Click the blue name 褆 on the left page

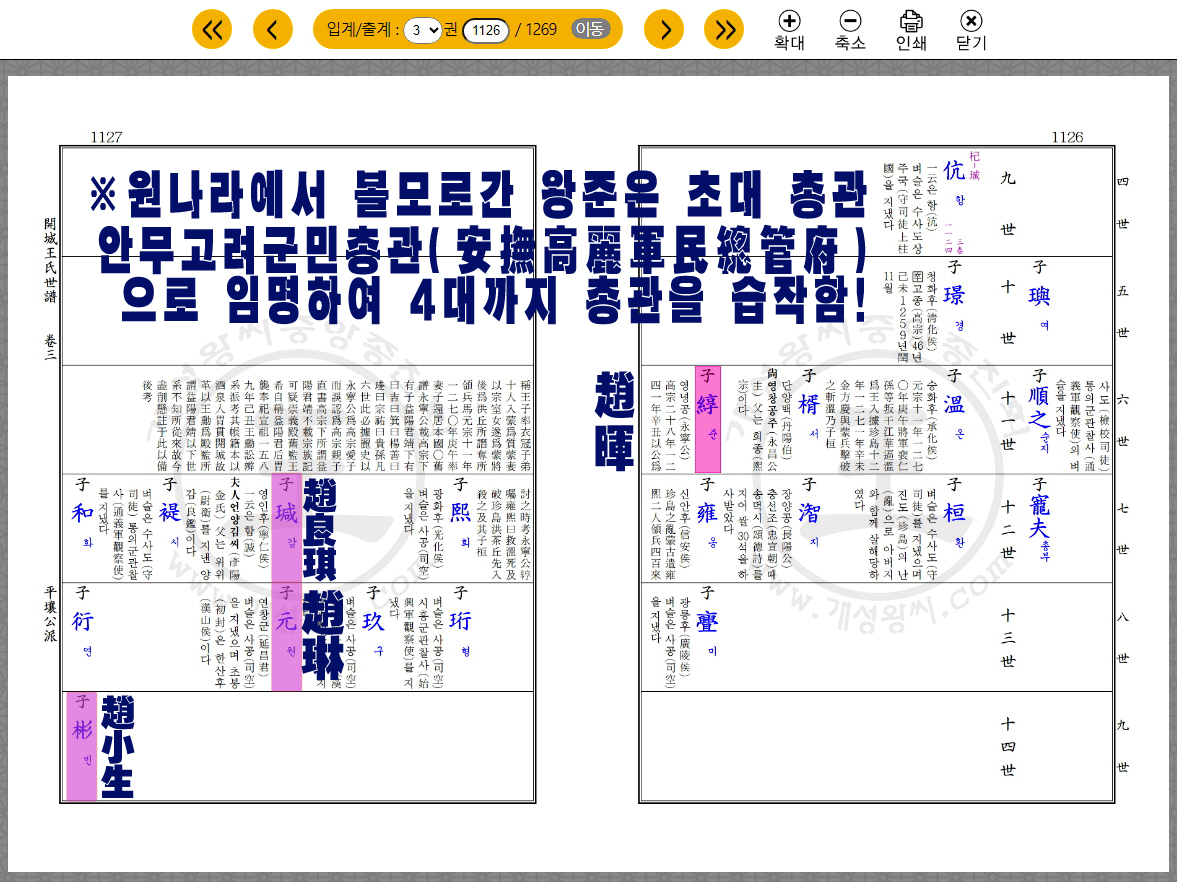(x=170, y=513)
